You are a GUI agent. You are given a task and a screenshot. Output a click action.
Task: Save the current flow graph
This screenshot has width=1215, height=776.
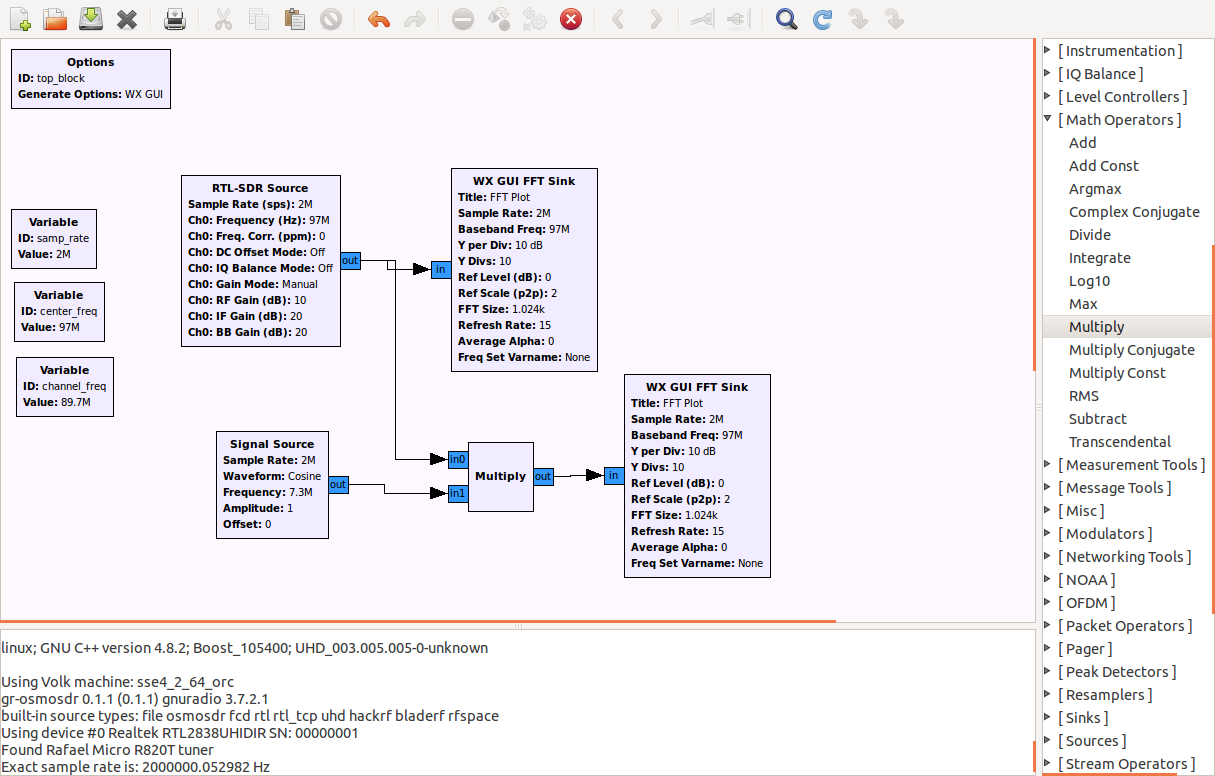coord(90,19)
